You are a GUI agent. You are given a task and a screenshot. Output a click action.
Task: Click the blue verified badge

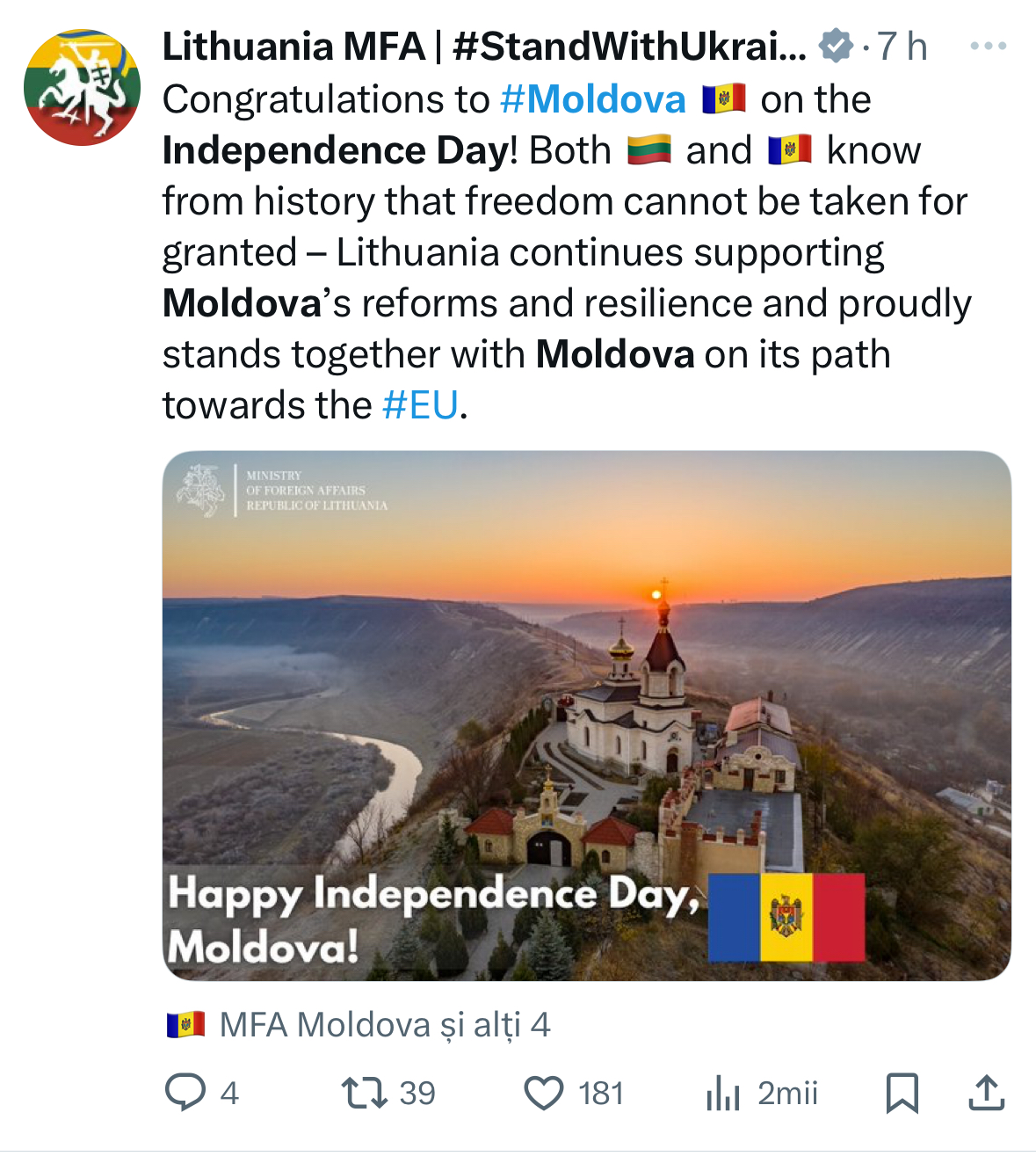[x=836, y=46]
